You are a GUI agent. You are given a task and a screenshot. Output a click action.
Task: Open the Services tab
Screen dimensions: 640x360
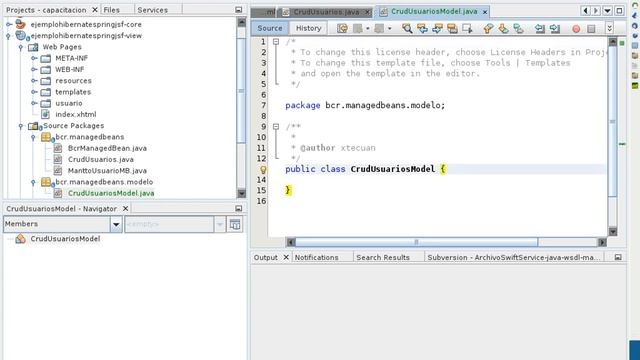click(153, 10)
